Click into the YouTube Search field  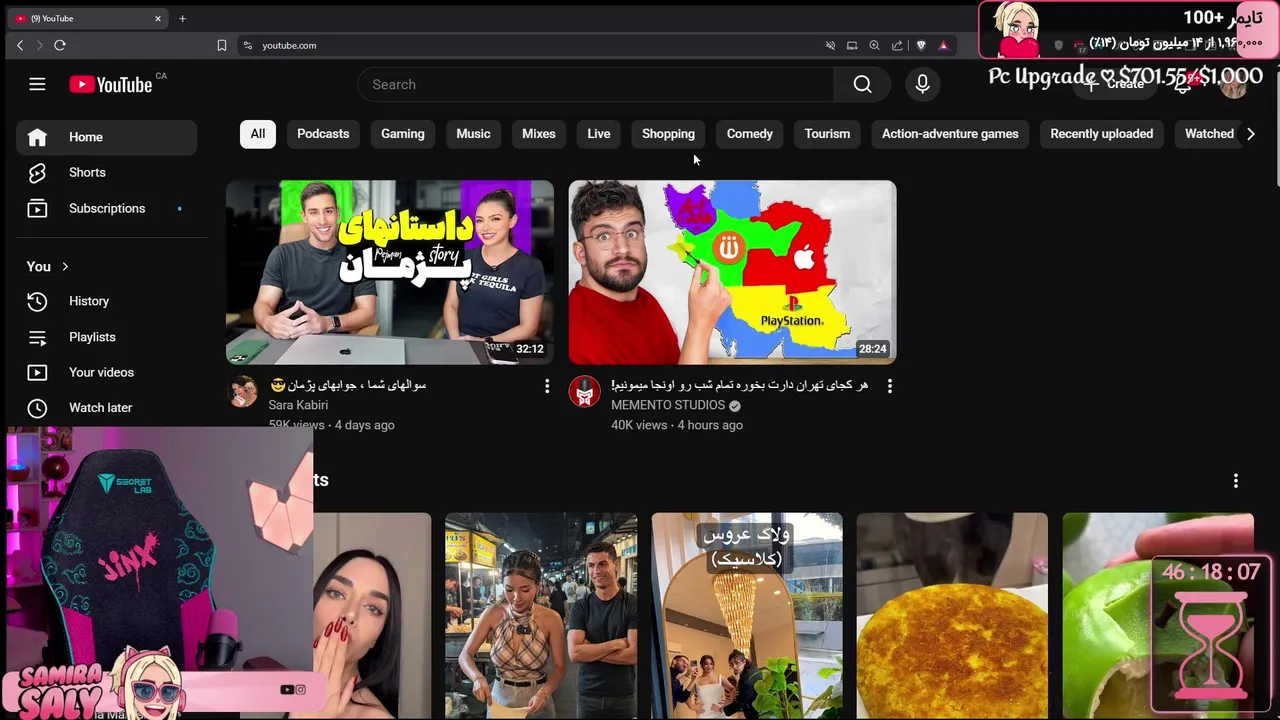click(595, 85)
